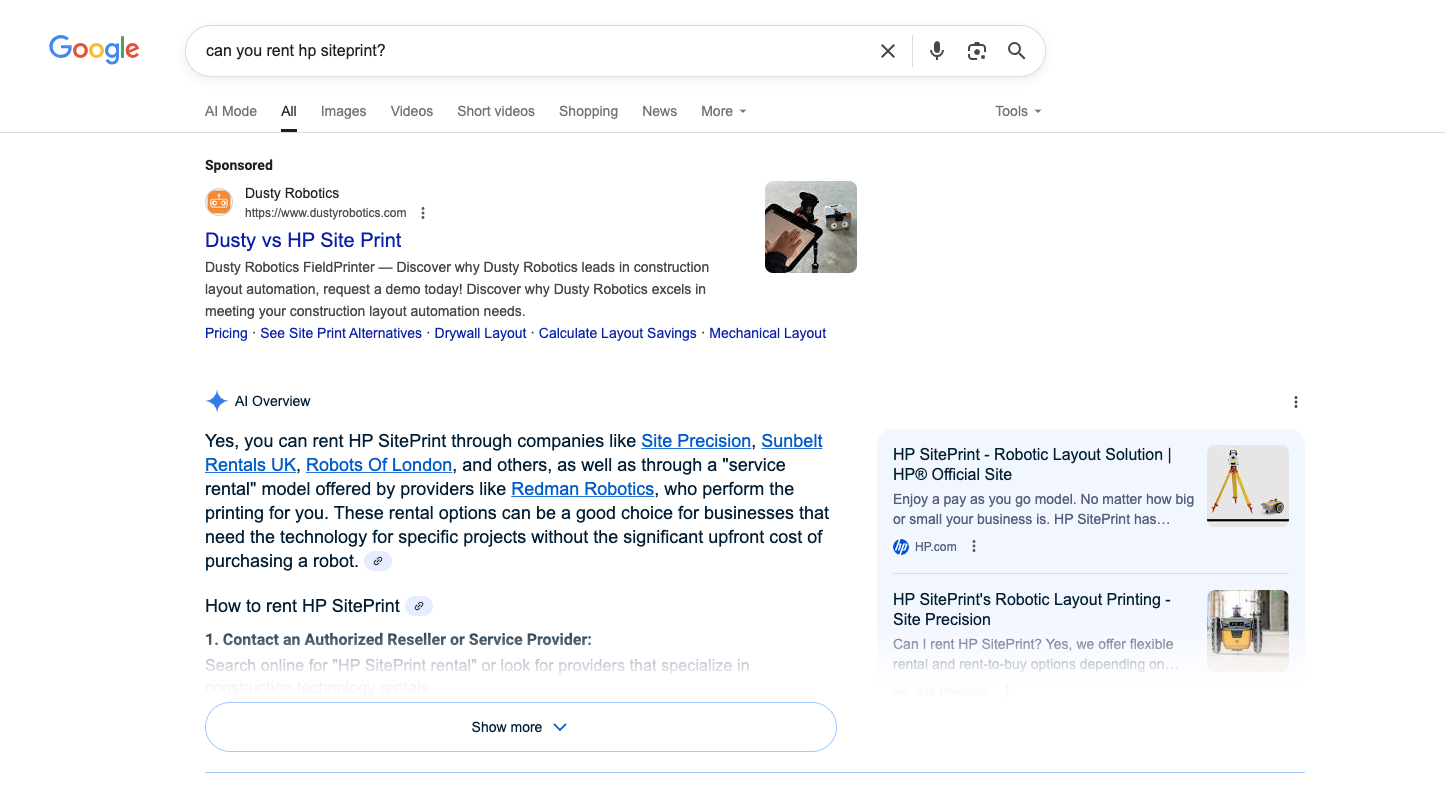
Task: Open the News tab
Action: pos(659,111)
